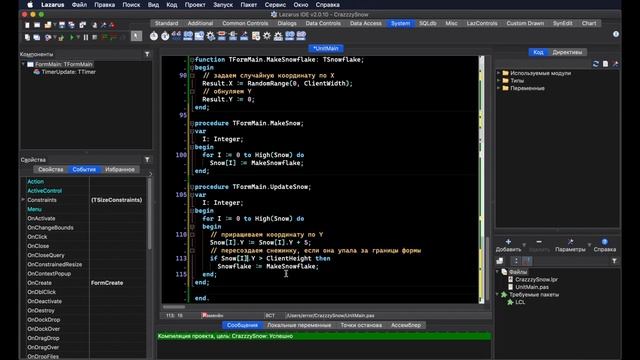The height and width of the screenshot is (360, 640).
Task: Click the Stop execution icon
Action: 95,37
